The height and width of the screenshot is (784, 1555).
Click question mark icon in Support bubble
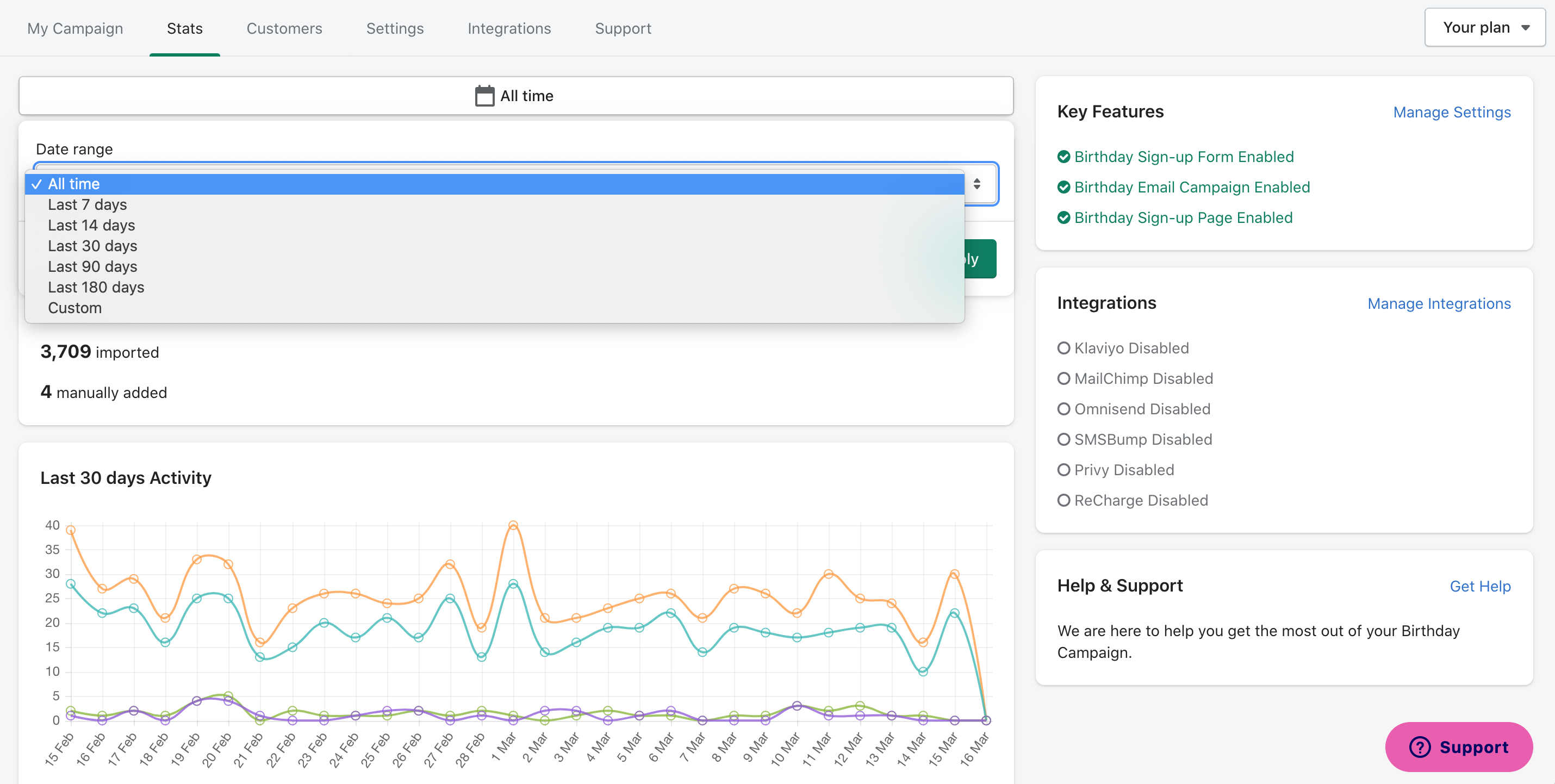click(x=1419, y=747)
